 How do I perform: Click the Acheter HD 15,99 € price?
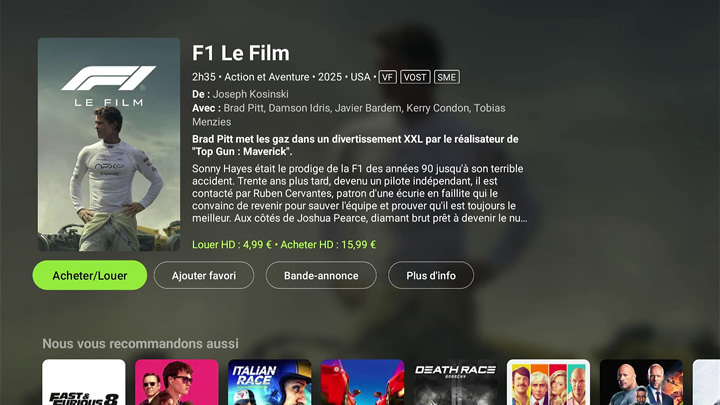coord(328,245)
